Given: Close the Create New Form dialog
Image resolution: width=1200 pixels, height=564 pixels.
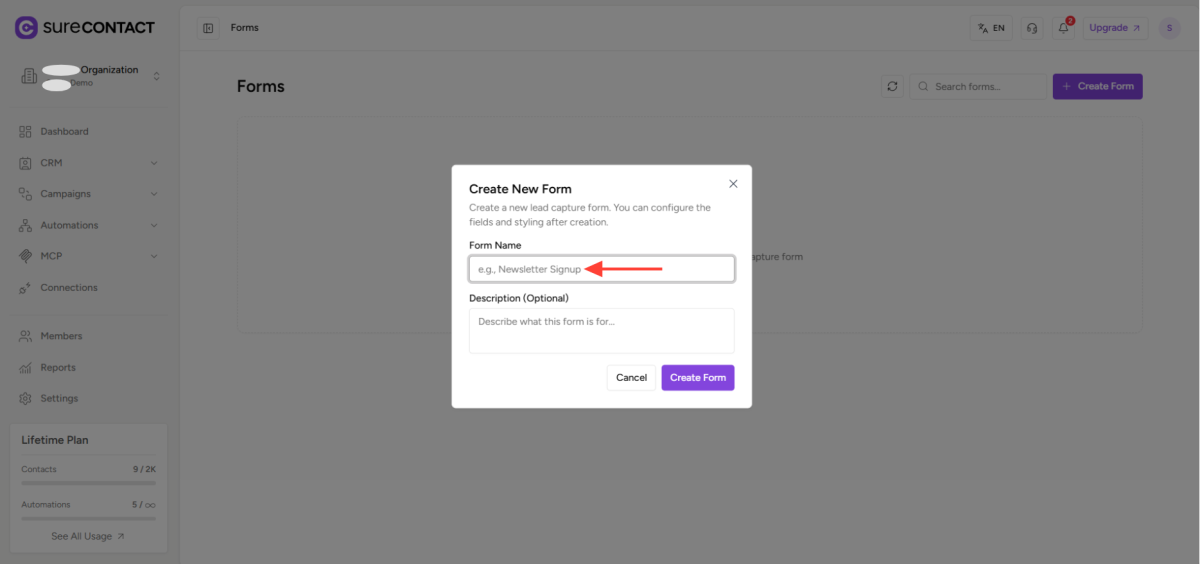Looking at the screenshot, I should point(733,184).
